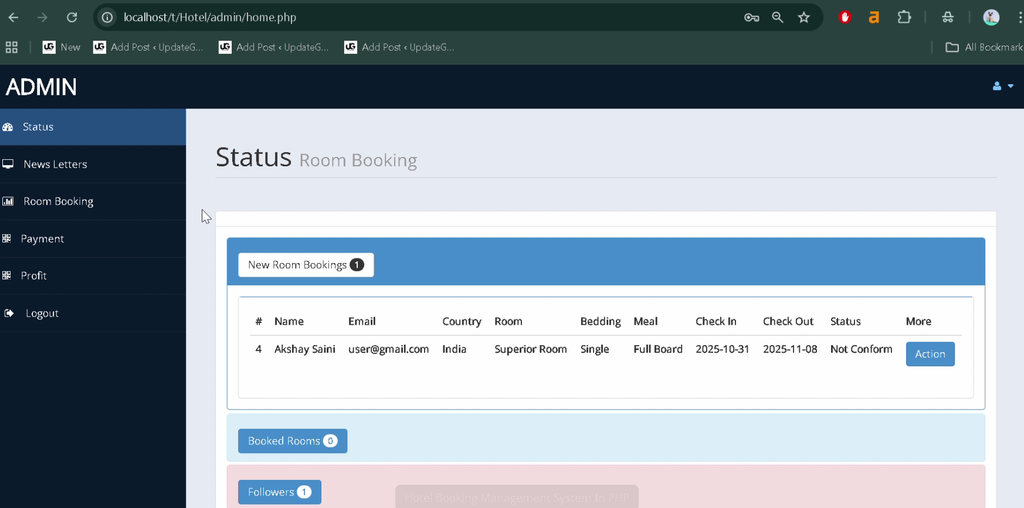Expand the admin user dropdown
1024x508 pixels.
click(x=1002, y=86)
